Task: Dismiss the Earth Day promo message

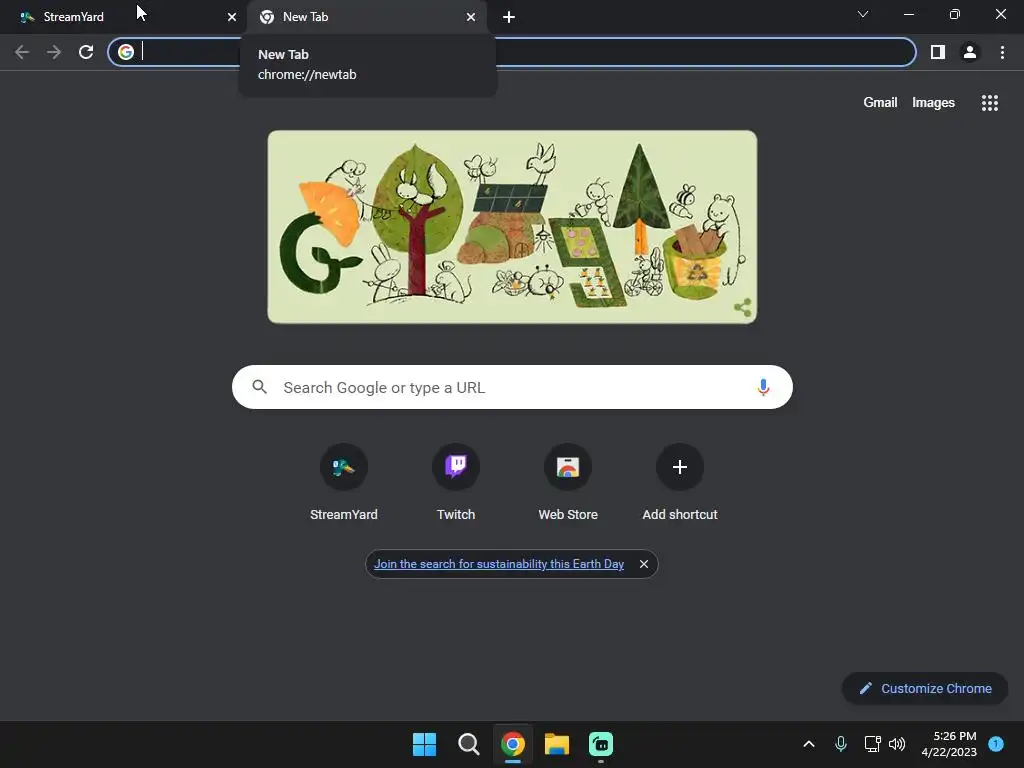Action: pyautogui.click(x=644, y=564)
